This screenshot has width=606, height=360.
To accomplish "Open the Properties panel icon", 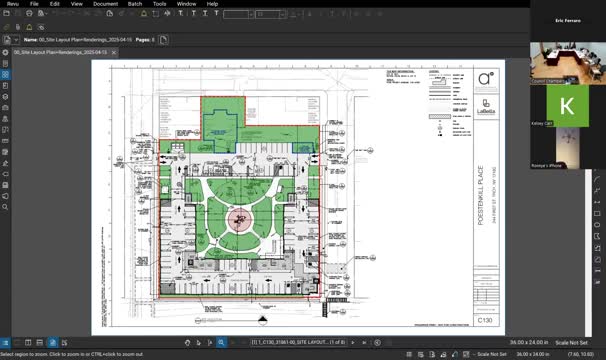I will (5, 85).
